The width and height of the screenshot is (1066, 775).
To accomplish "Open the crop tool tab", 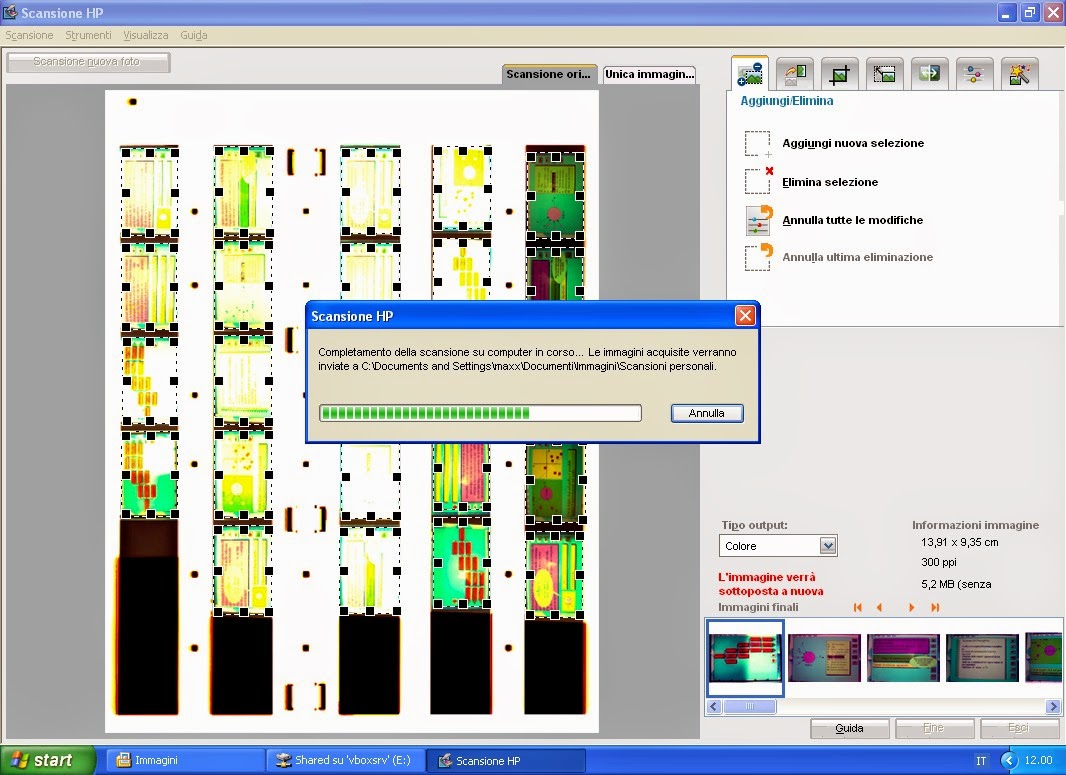I will click(840, 73).
